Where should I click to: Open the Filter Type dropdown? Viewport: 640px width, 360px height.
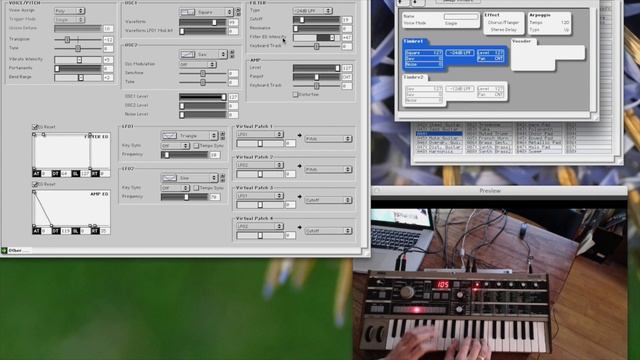click(x=312, y=11)
